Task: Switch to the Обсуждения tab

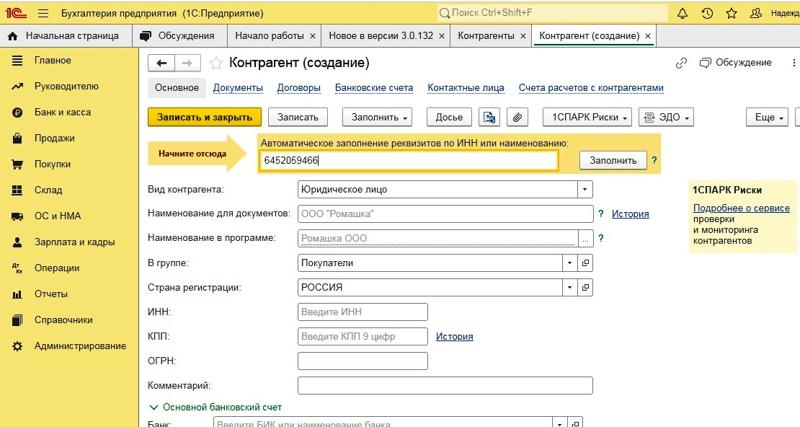Action: pyautogui.click(x=178, y=36)
